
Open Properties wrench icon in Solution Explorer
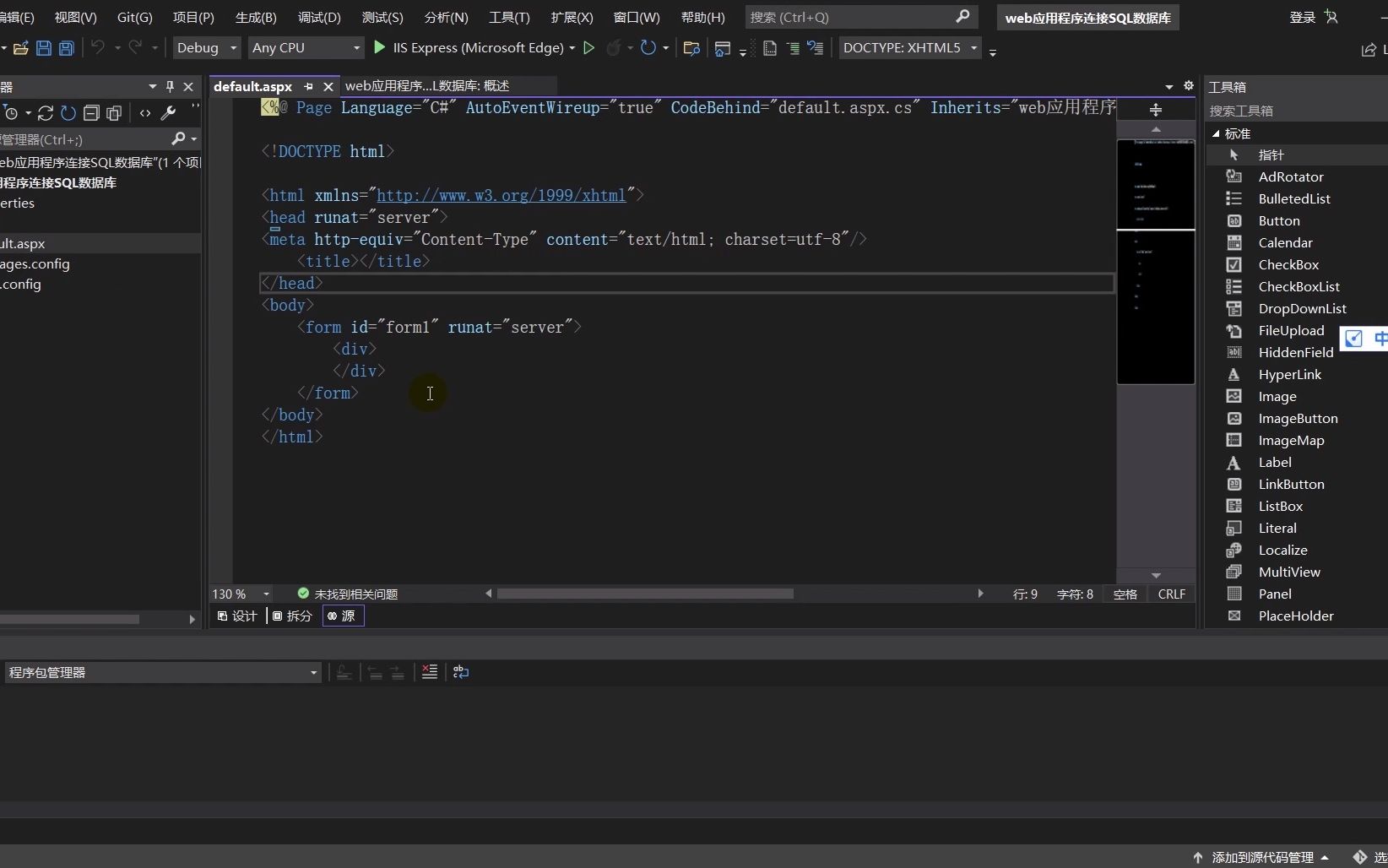(x=168, y=113)
